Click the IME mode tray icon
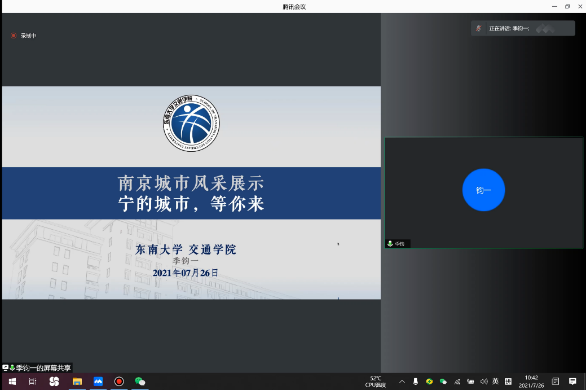 point(508,381)
